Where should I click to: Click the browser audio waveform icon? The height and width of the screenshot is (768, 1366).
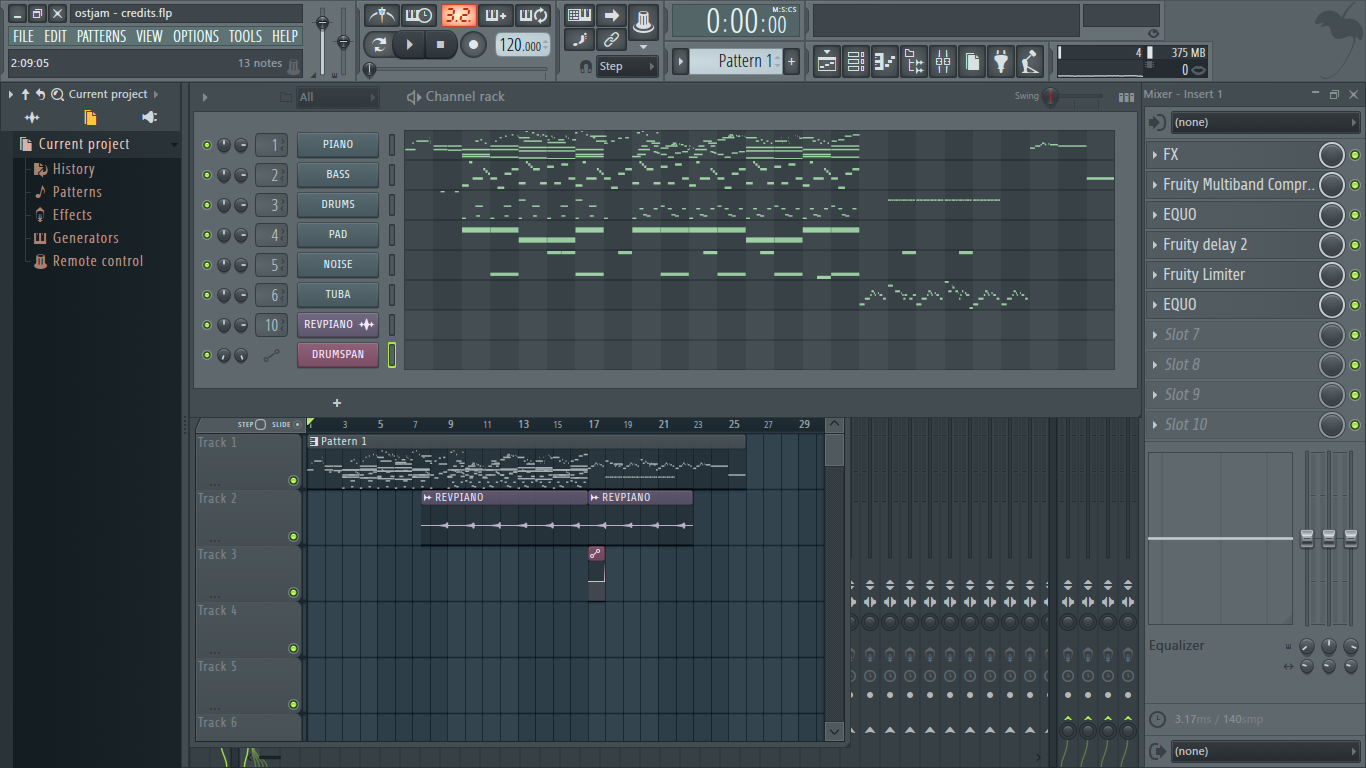pos(32,117)
